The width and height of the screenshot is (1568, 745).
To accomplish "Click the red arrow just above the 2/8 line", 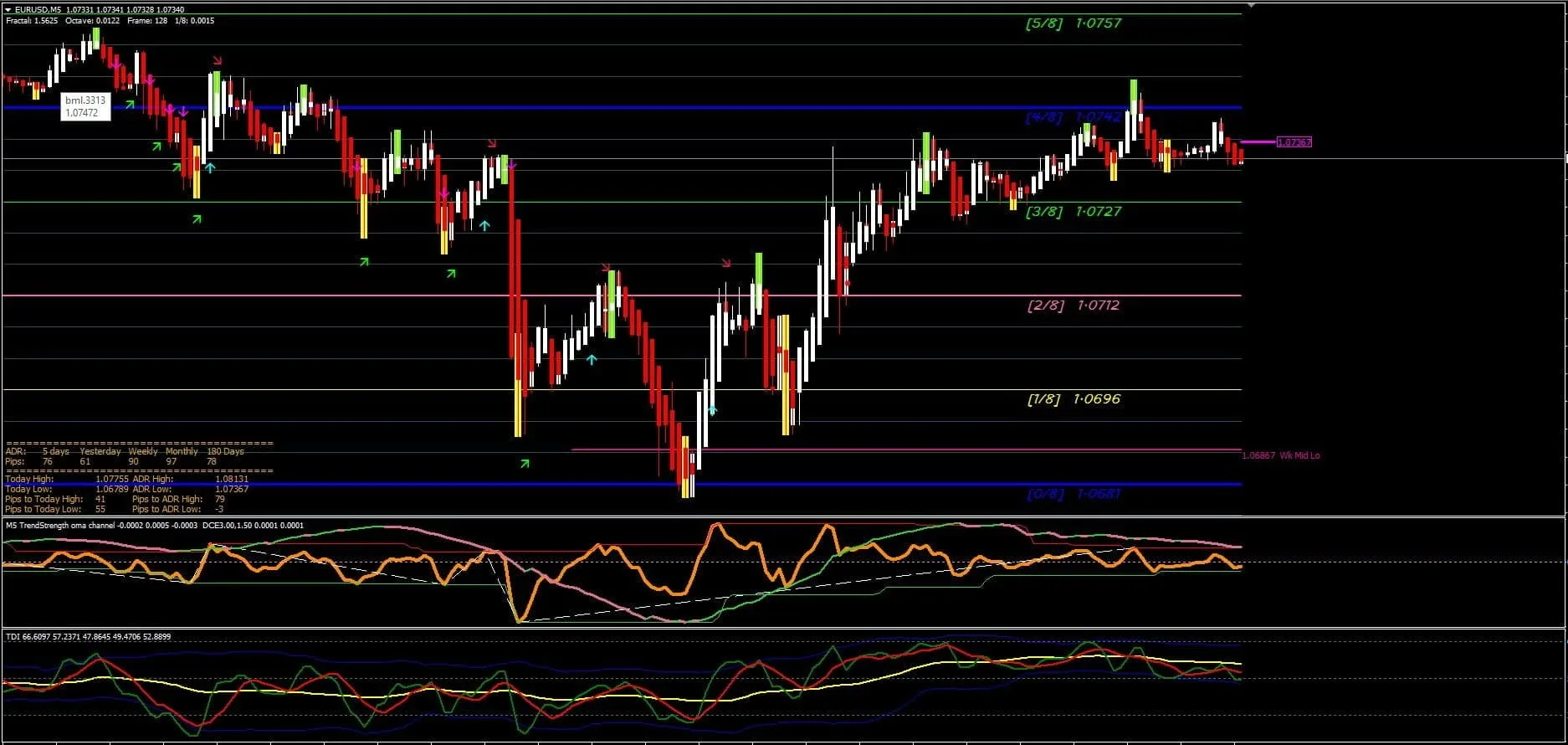I will pos(607,268).
